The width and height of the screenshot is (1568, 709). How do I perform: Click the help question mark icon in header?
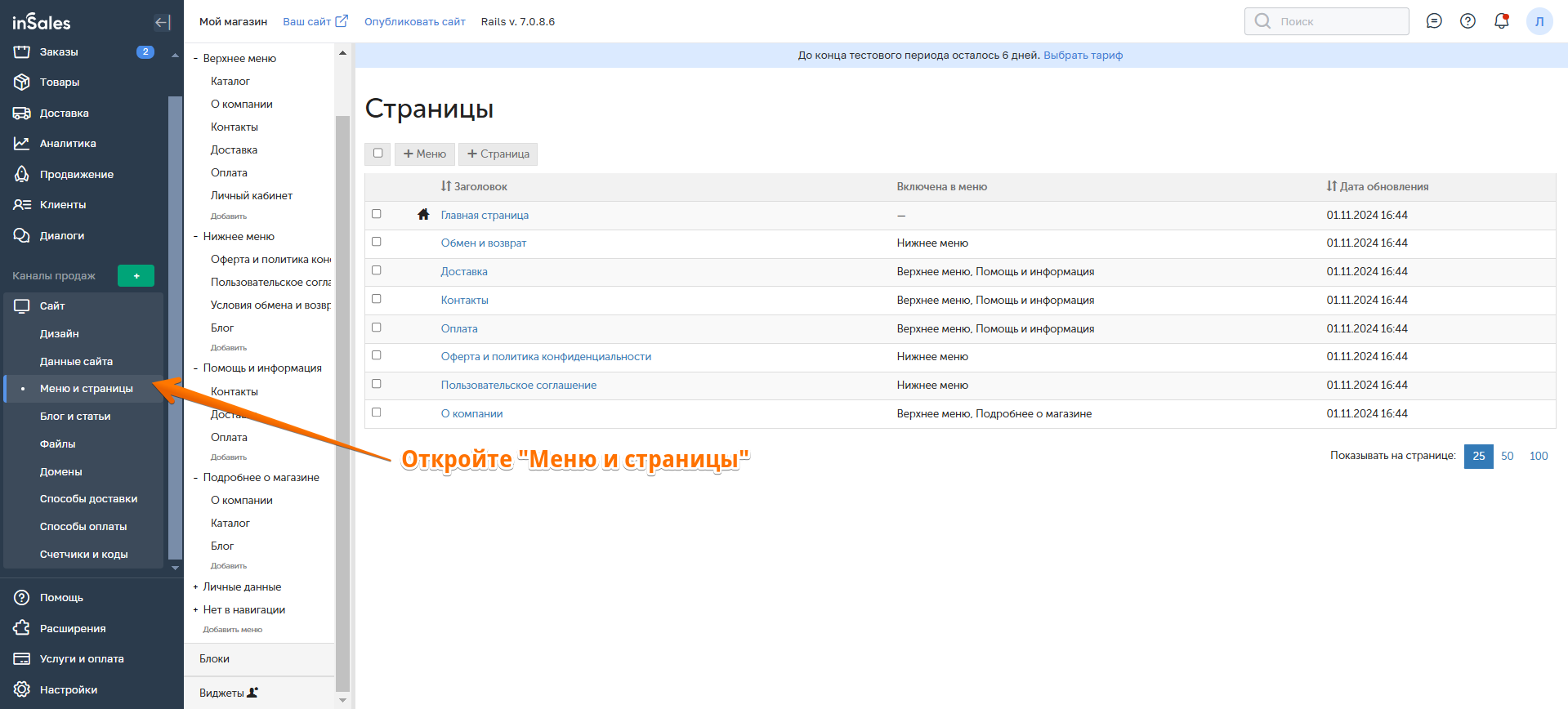tap(1467, 21)
